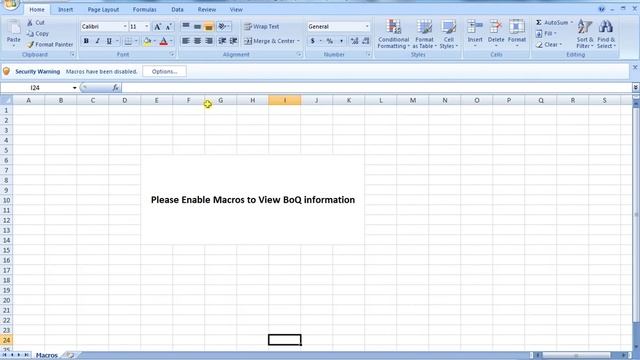
Task: Apply the Comma Style format
Action: (x=341, y=41)
